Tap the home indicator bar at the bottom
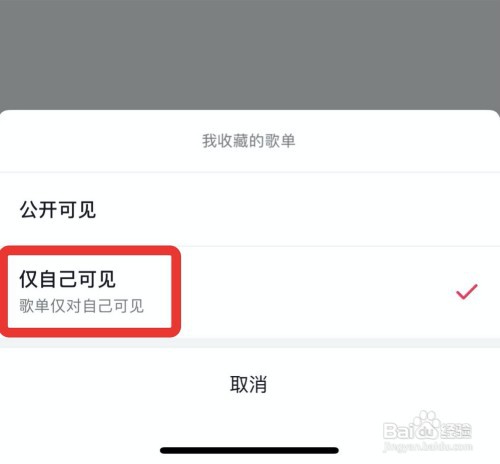 pyautogui.click(x=249, y=451)
